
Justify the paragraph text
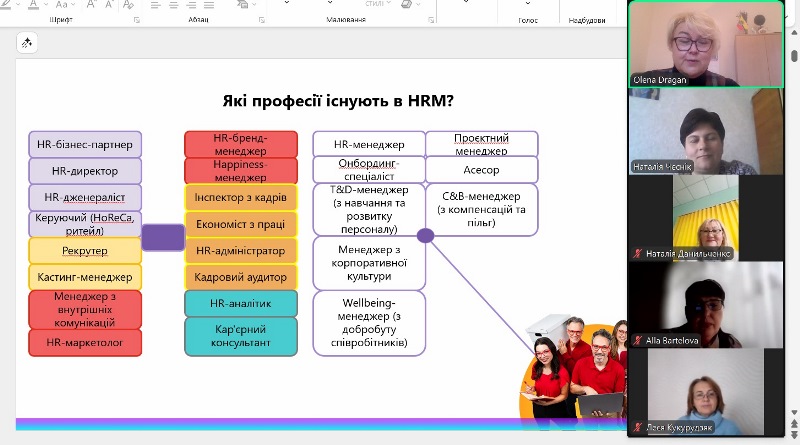point(209,5)
